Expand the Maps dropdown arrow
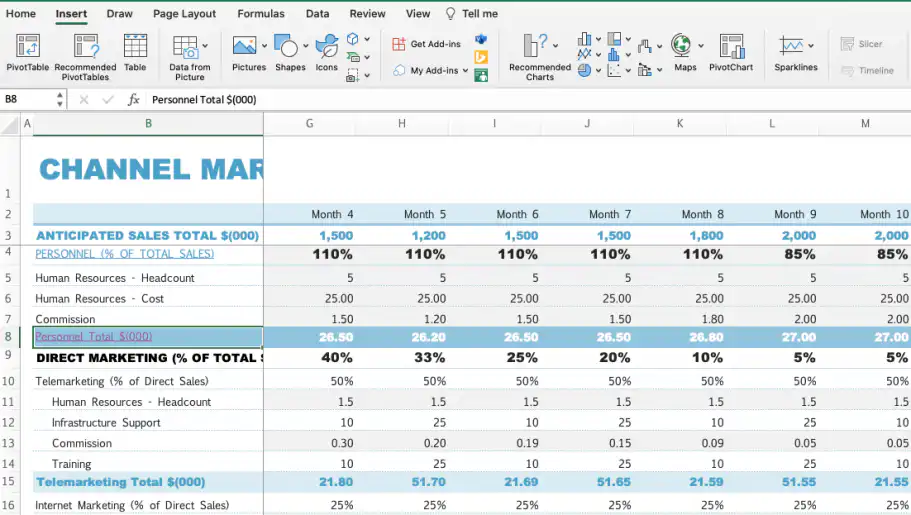 (701, 45)
